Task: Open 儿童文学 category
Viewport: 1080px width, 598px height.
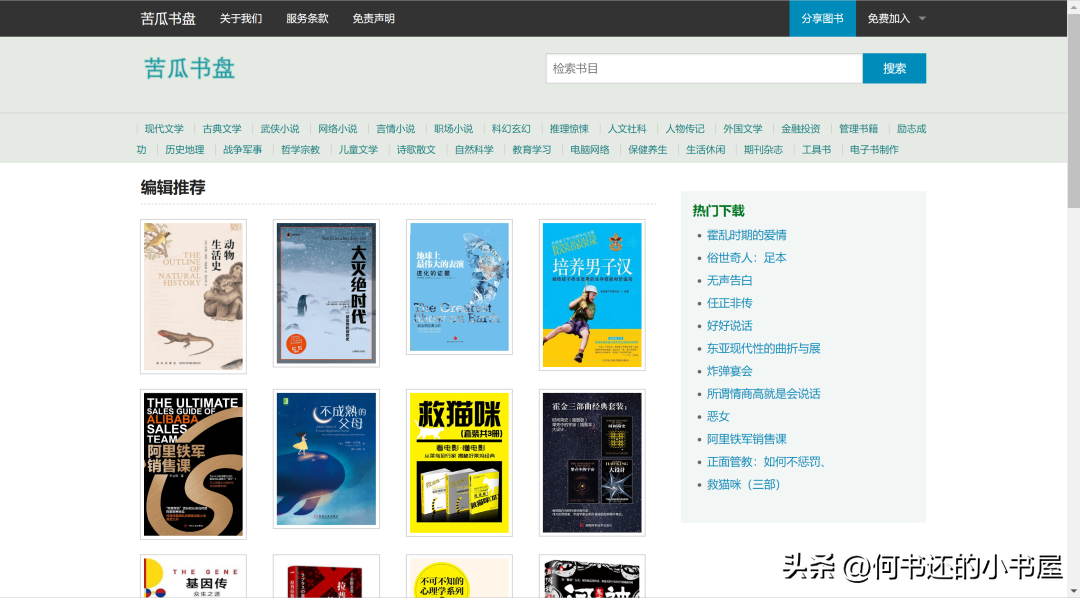Action: (x=358, y=150)
